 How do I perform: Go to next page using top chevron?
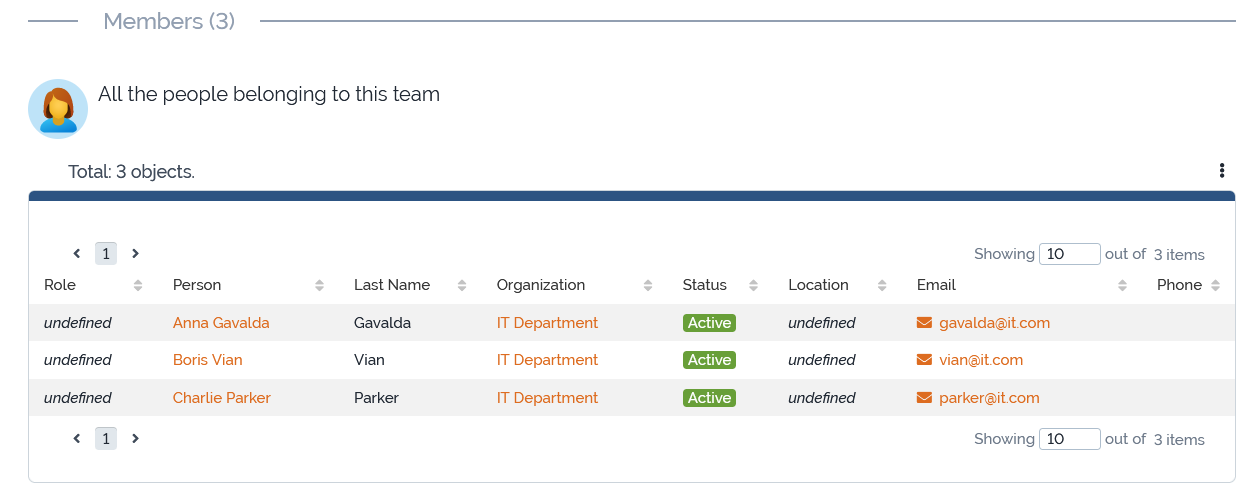click(x=135, y=254)
